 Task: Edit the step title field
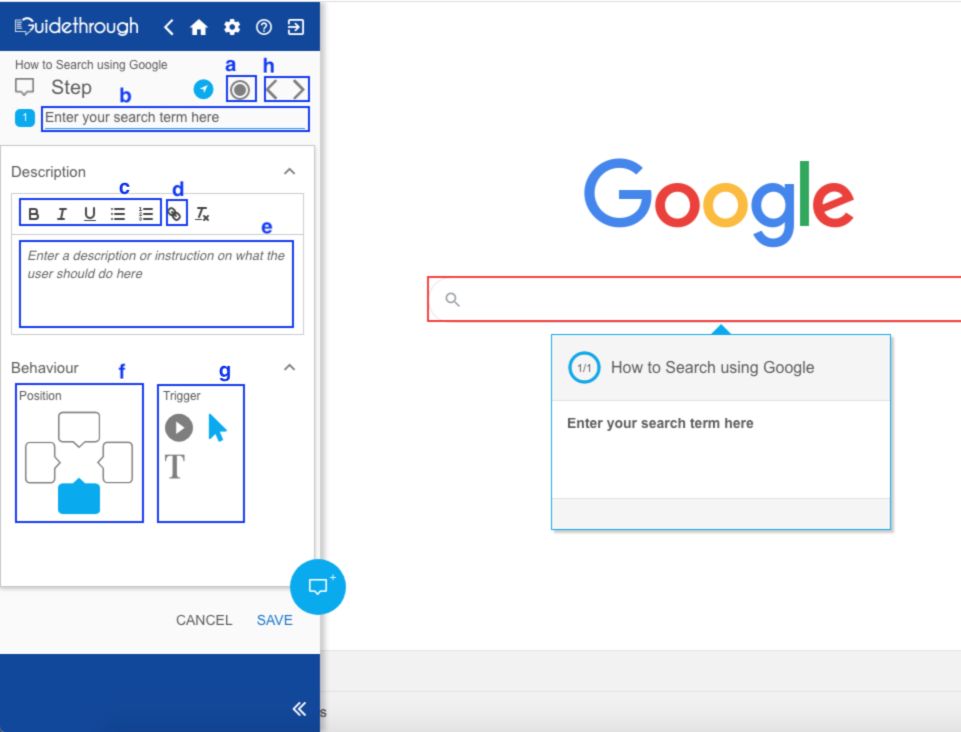click(x=175, y=118)
